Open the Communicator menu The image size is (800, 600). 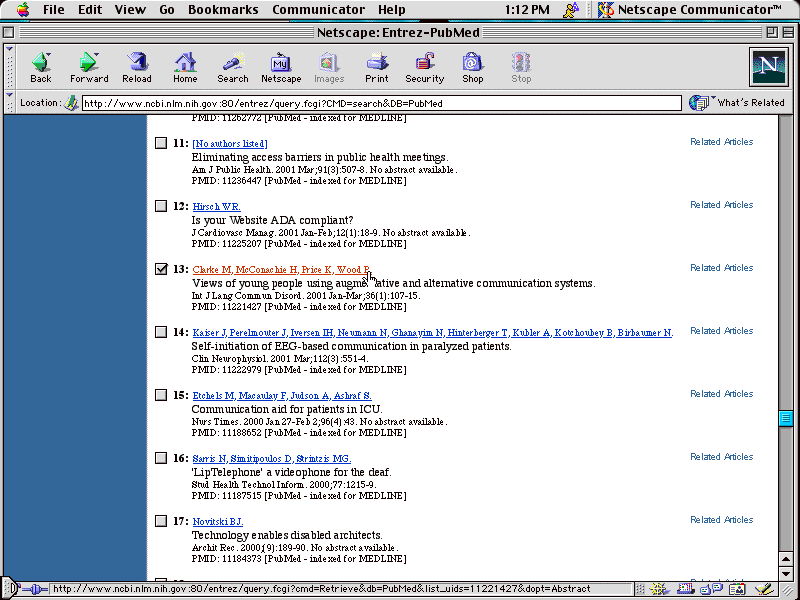318,9
